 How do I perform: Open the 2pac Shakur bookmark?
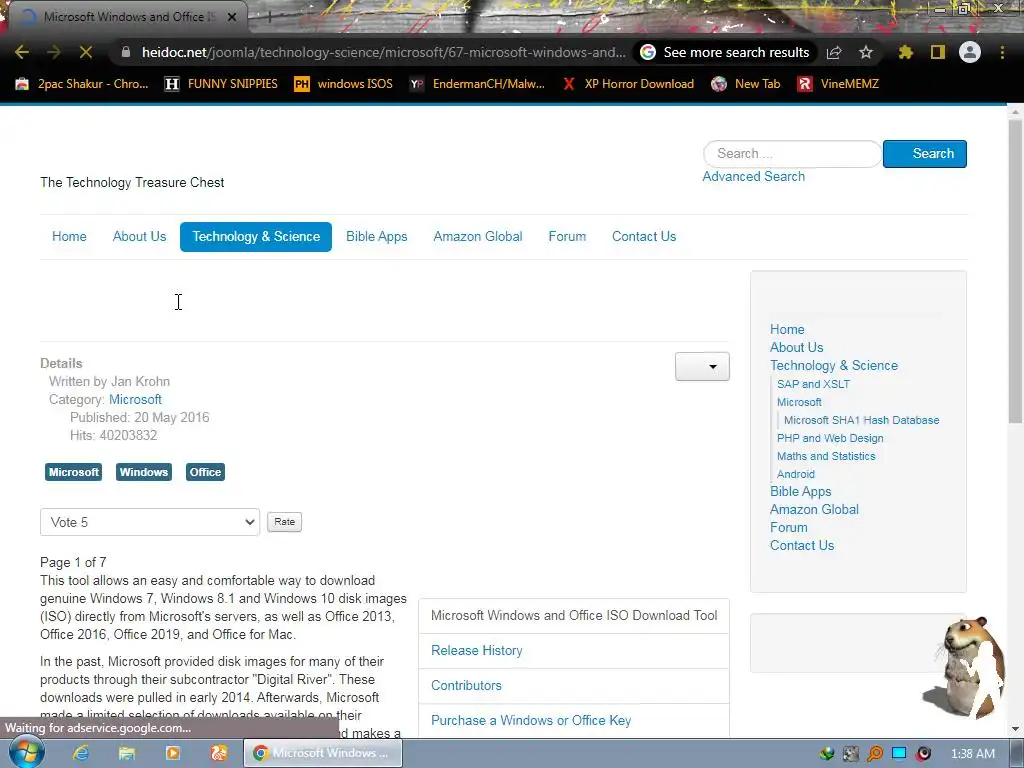(82, 84)
